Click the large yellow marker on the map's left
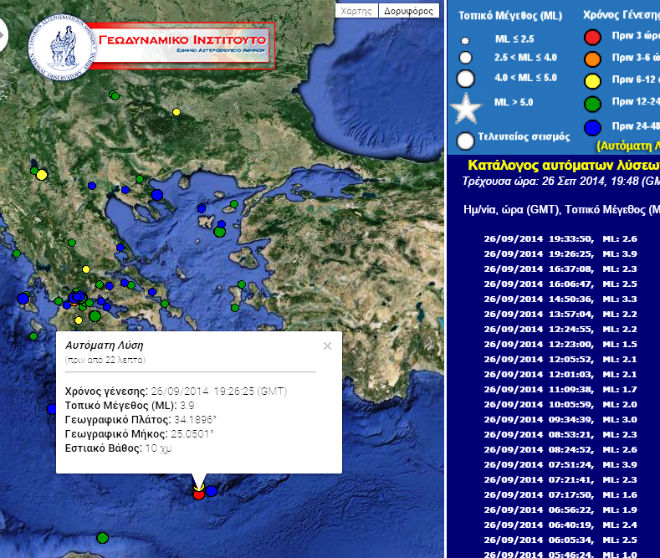660x558 pixels. 41,175
